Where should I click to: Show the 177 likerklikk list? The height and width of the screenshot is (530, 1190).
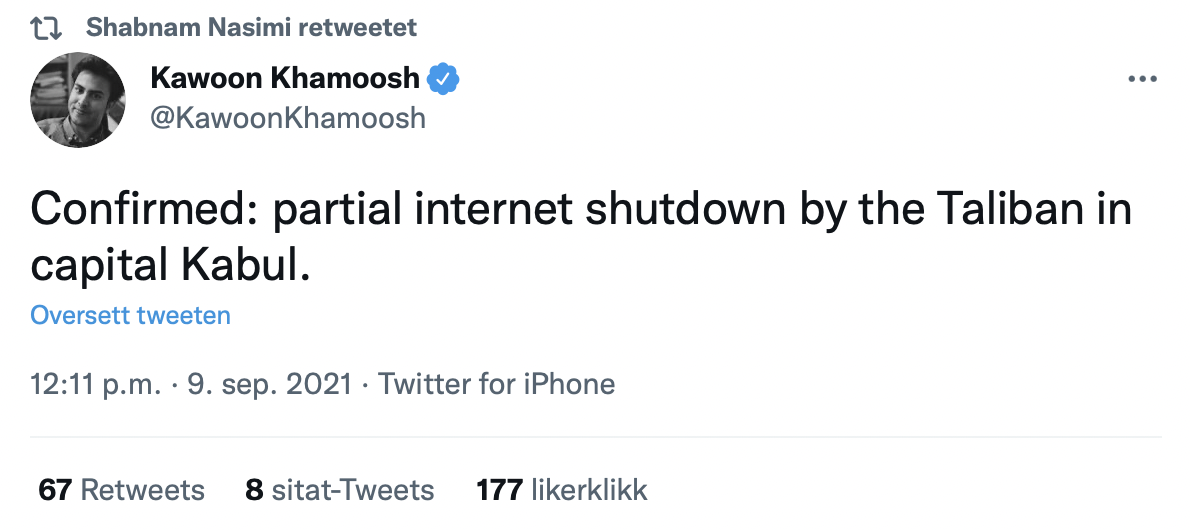click(562, 490)
